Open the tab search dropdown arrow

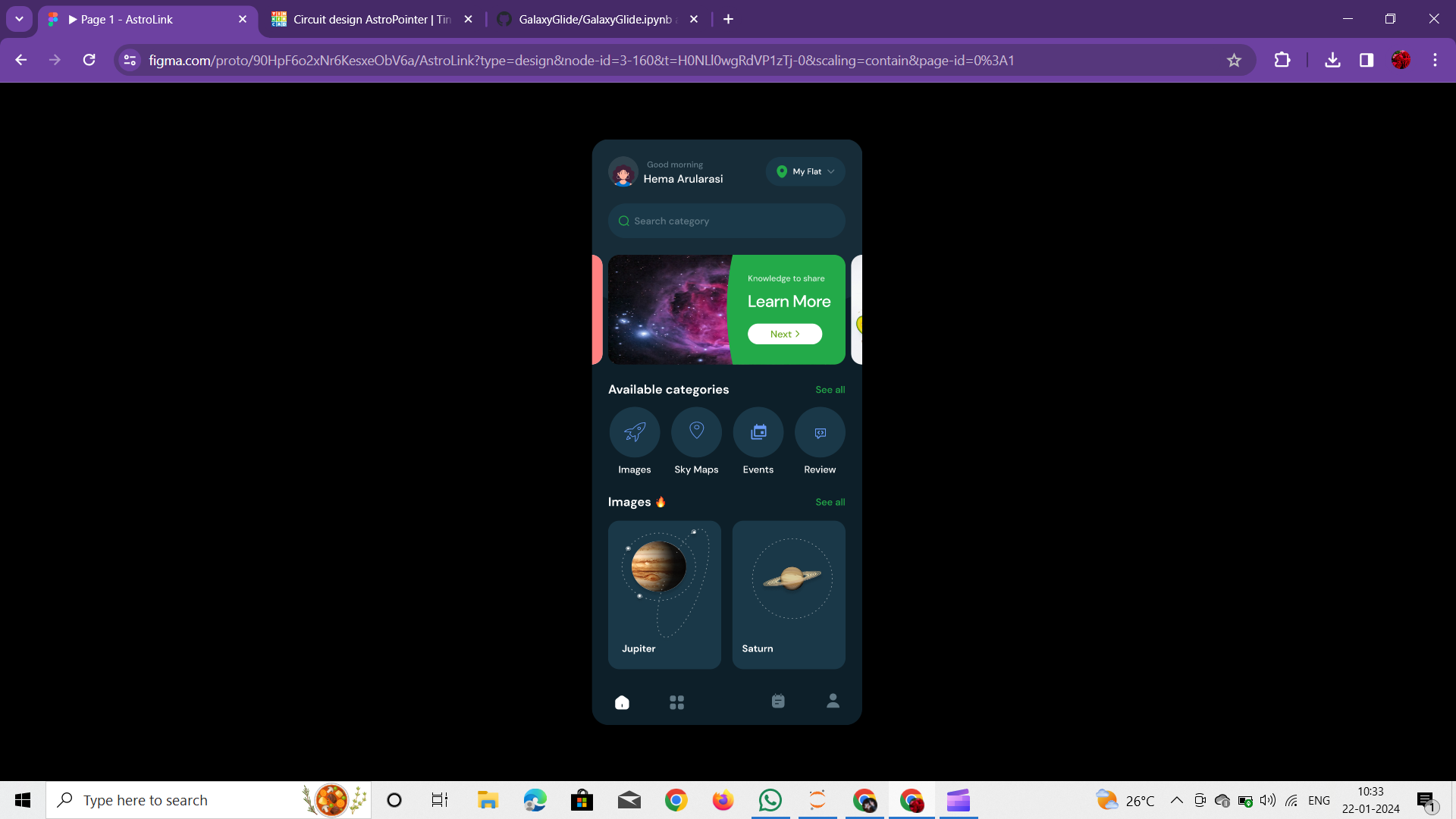pyautogui.click(x=19, y=19)
